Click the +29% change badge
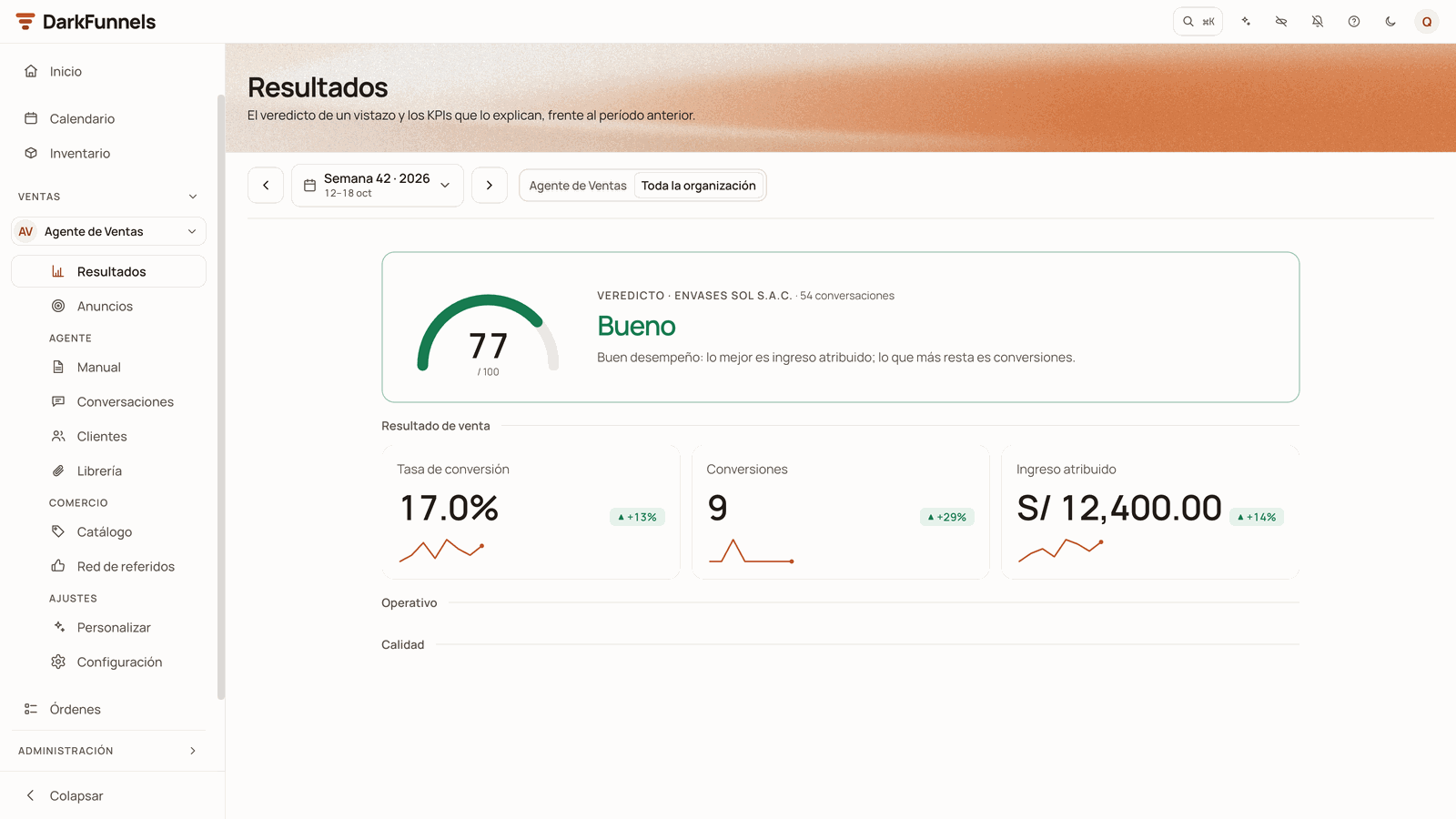1456x819 pixels. [x=947, y=517]
